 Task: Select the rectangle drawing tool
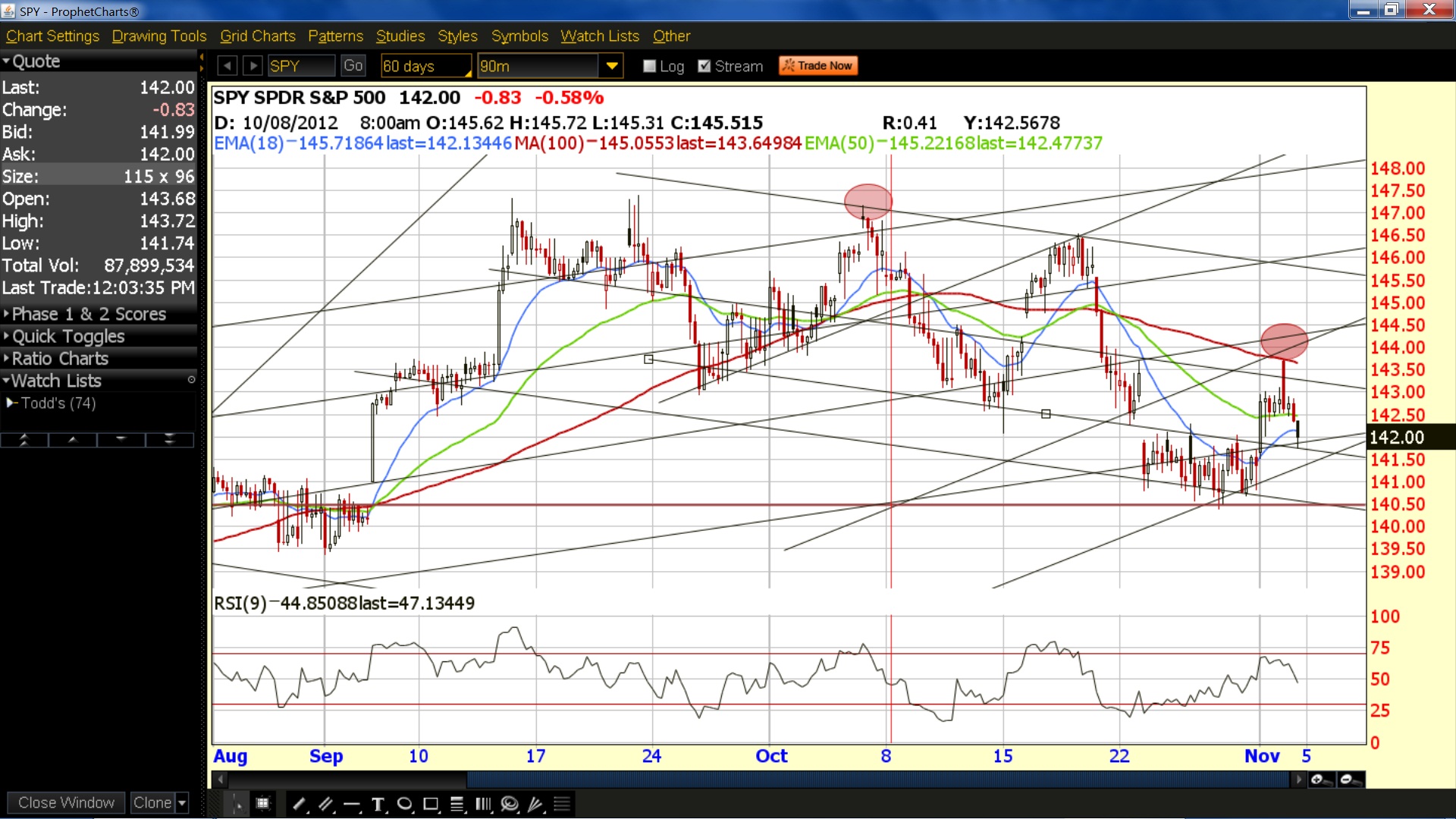431,804
